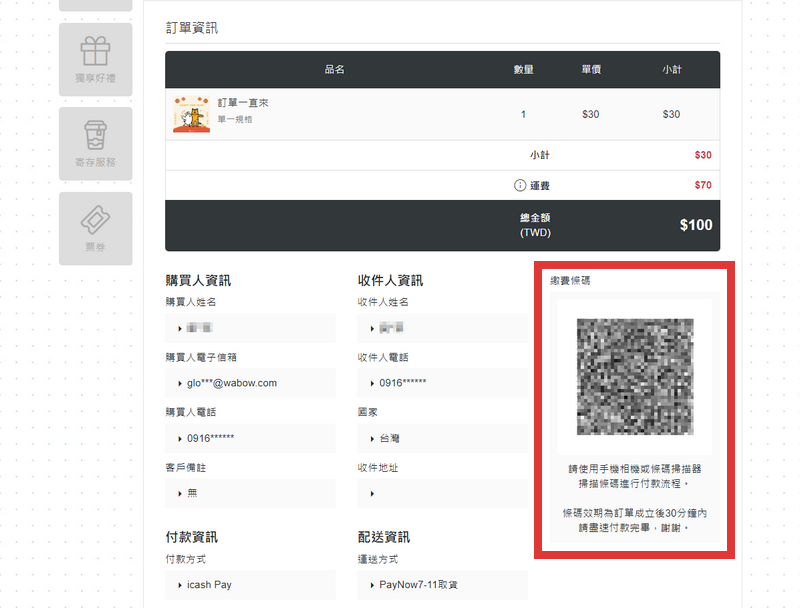The height and width of the screenshot is (608, 800).
Task: Click the quantity value 1
Action: point(523,114)
